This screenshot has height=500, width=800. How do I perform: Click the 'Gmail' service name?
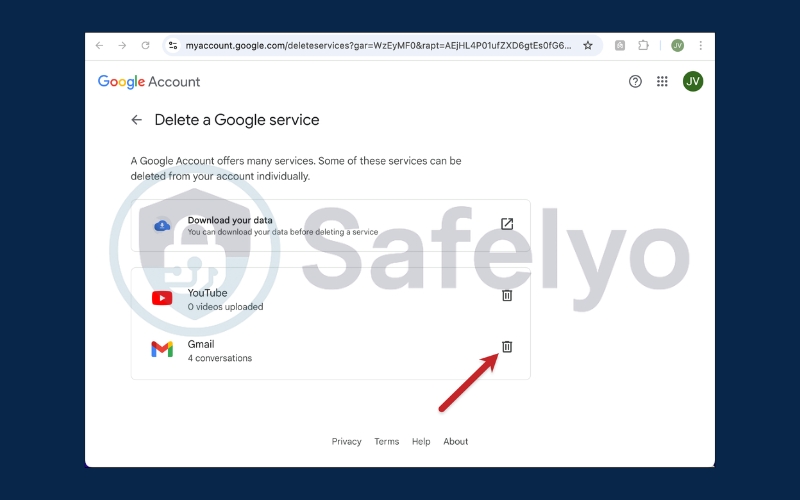pos(201,344)
